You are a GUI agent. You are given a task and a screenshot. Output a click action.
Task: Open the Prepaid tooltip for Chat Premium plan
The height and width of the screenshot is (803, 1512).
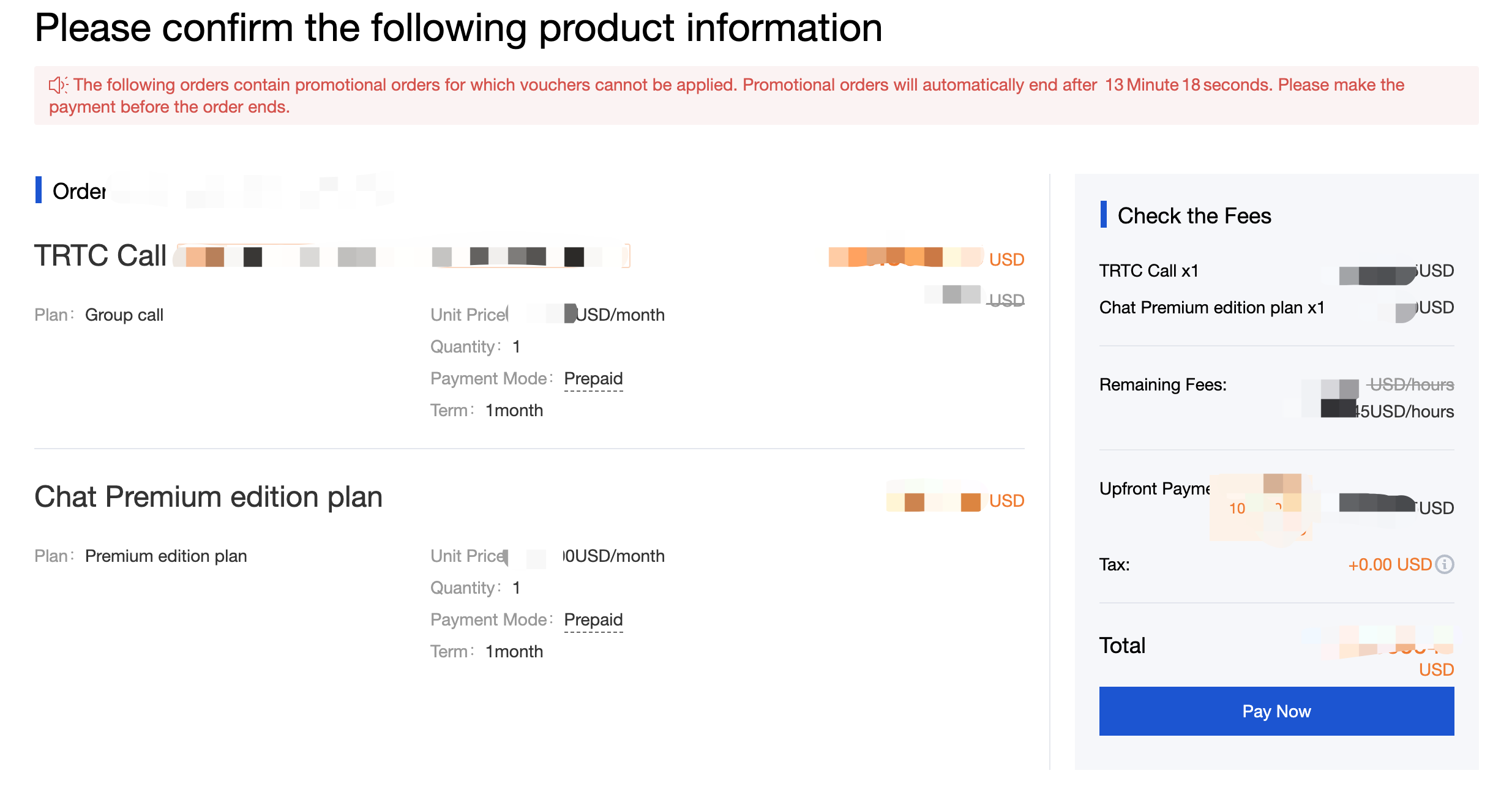(593, 619)
